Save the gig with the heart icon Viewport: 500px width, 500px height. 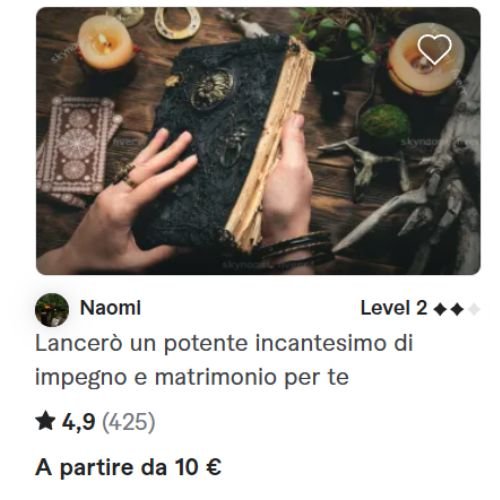point(434,49)
